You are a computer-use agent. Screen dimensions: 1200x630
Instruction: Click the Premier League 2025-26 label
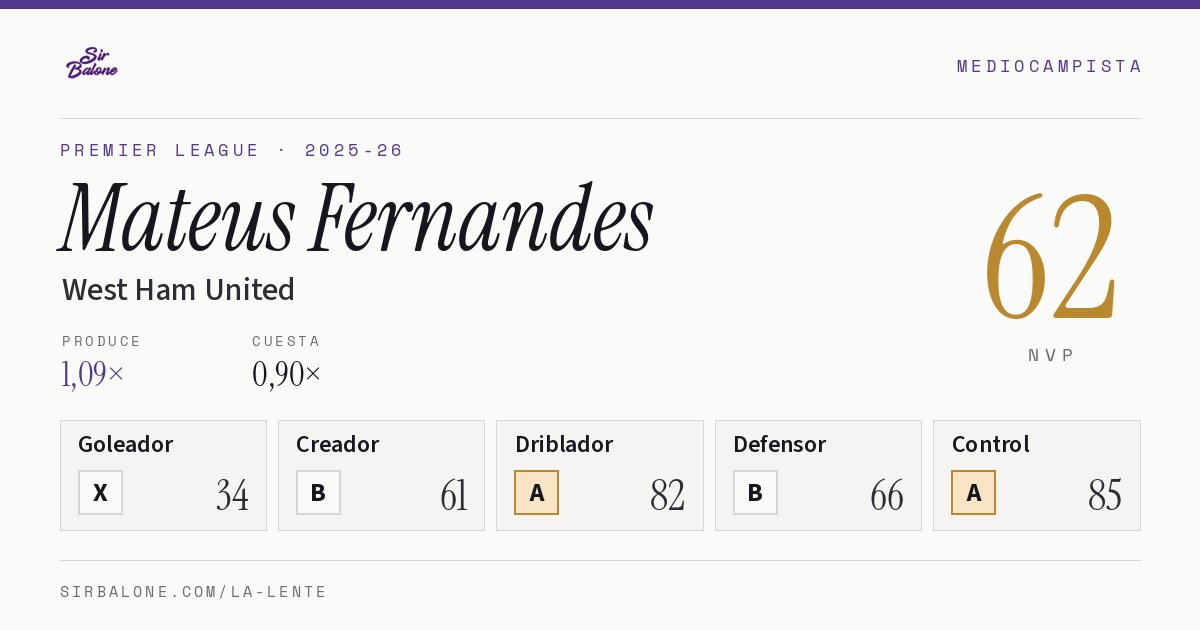(232, 150)
